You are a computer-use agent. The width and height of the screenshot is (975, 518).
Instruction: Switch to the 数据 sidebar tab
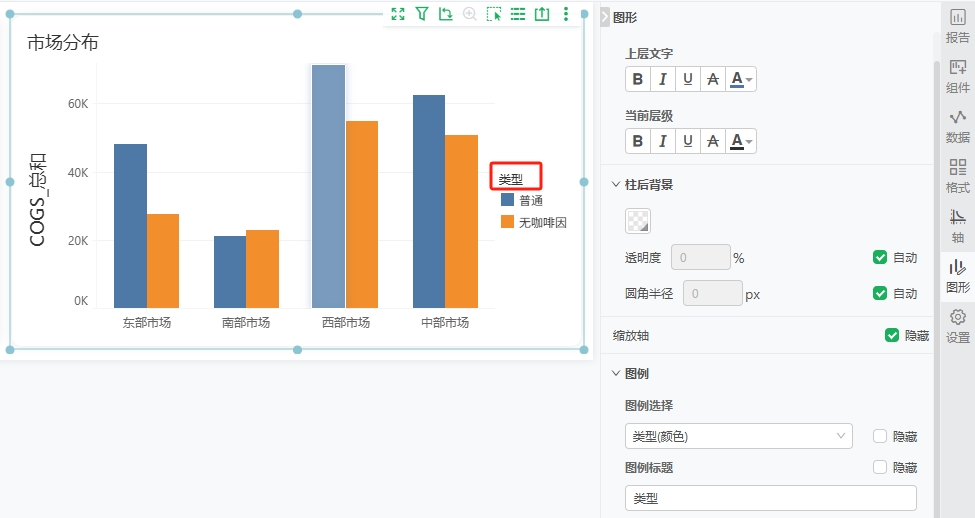[x=957, y=126]
